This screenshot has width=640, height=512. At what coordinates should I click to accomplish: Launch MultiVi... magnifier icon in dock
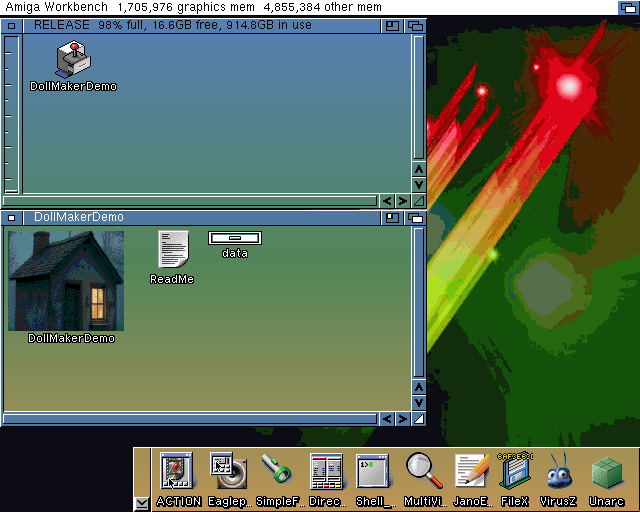[x=424, y=471]
